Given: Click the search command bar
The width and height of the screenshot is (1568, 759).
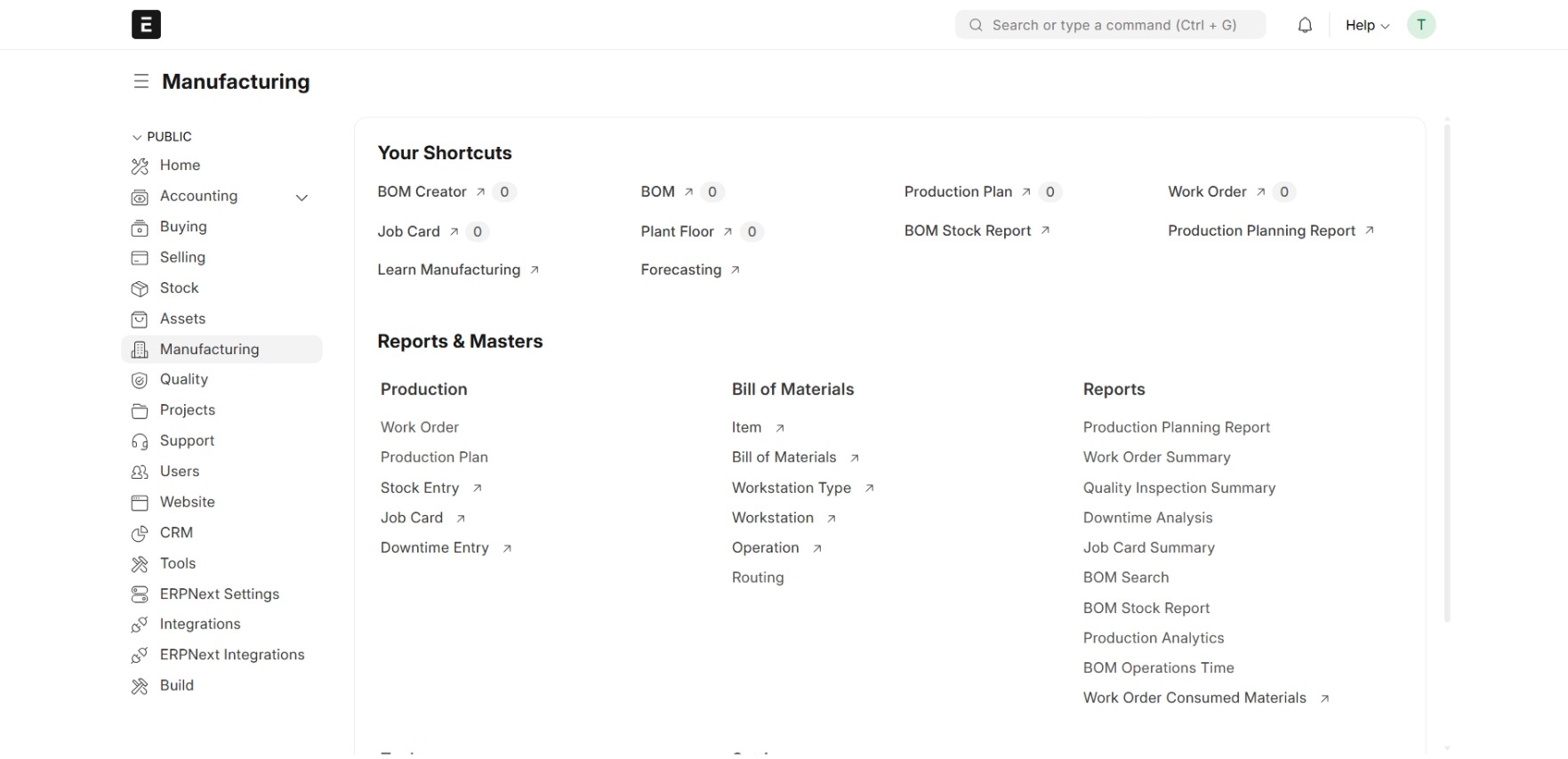Looking at the screenshot, I should [x=1110, y=25].
